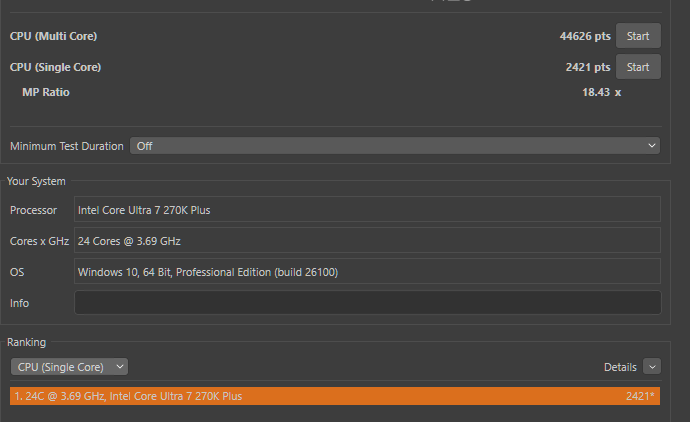Click the empty Info input field

point(367,302)
